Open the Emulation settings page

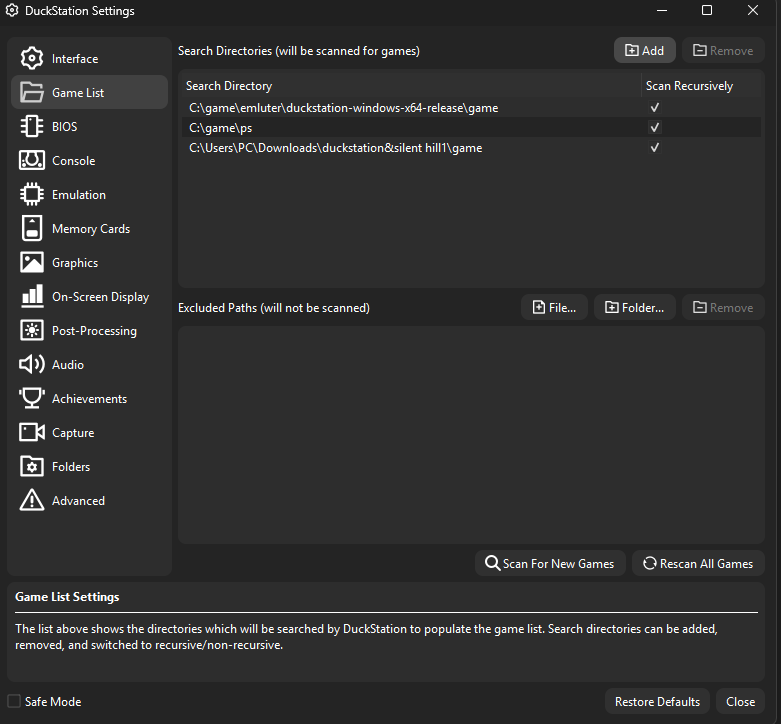point(90,194)
